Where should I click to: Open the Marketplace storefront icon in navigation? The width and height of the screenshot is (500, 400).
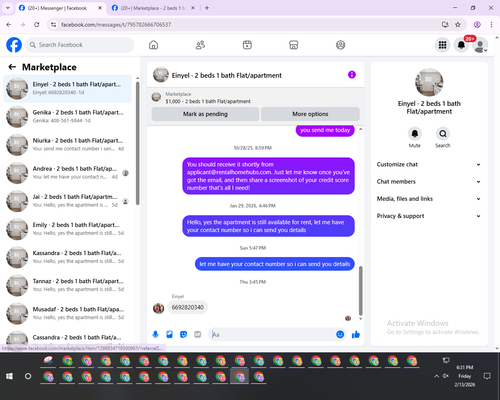pyautogui.click(x=294, y=45)
